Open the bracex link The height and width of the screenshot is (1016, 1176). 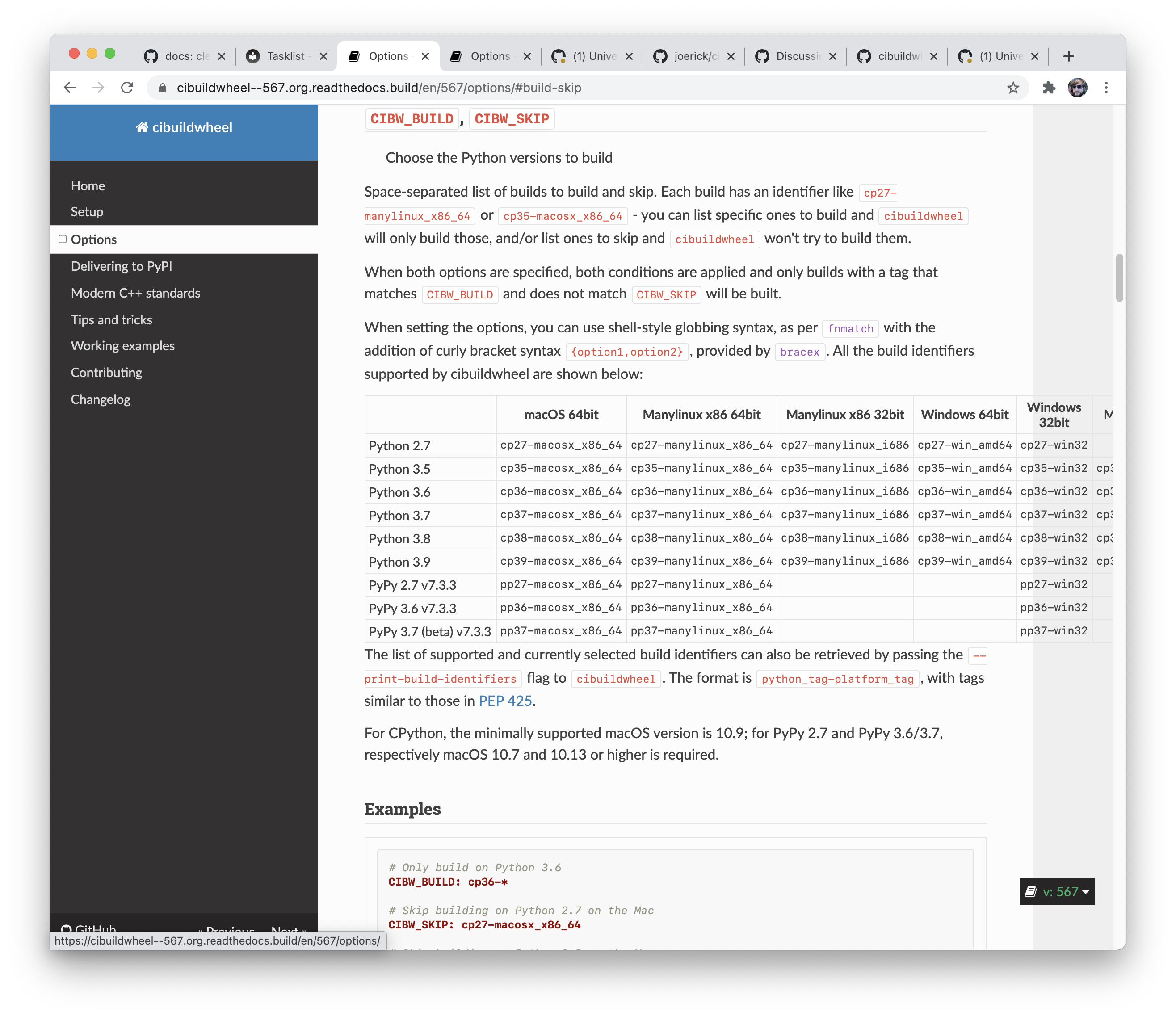pyautogui.click(x=799, y=352)
